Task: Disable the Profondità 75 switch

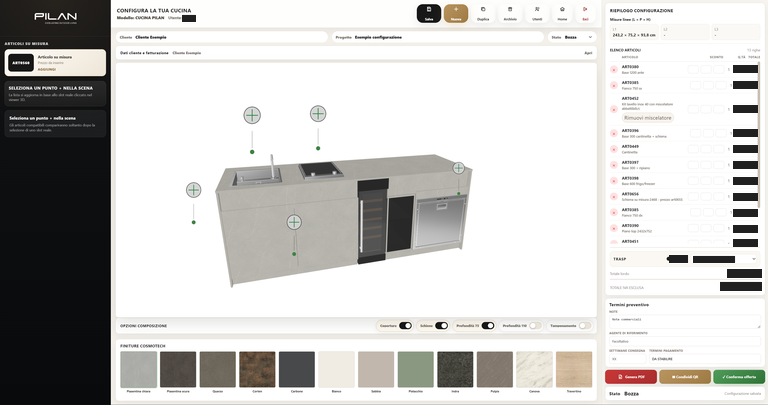Action: [x=488, y=326]
